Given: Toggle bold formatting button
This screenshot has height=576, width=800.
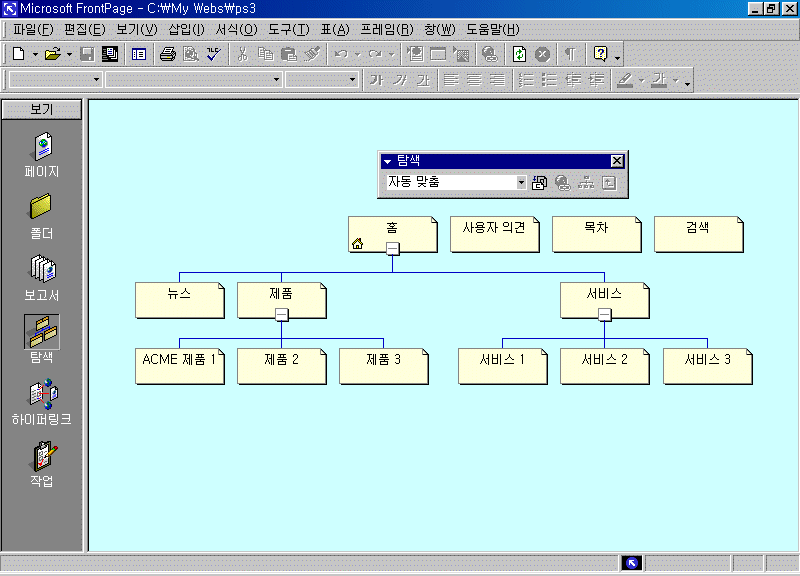Looking at the screenshot, I should 377,80.
